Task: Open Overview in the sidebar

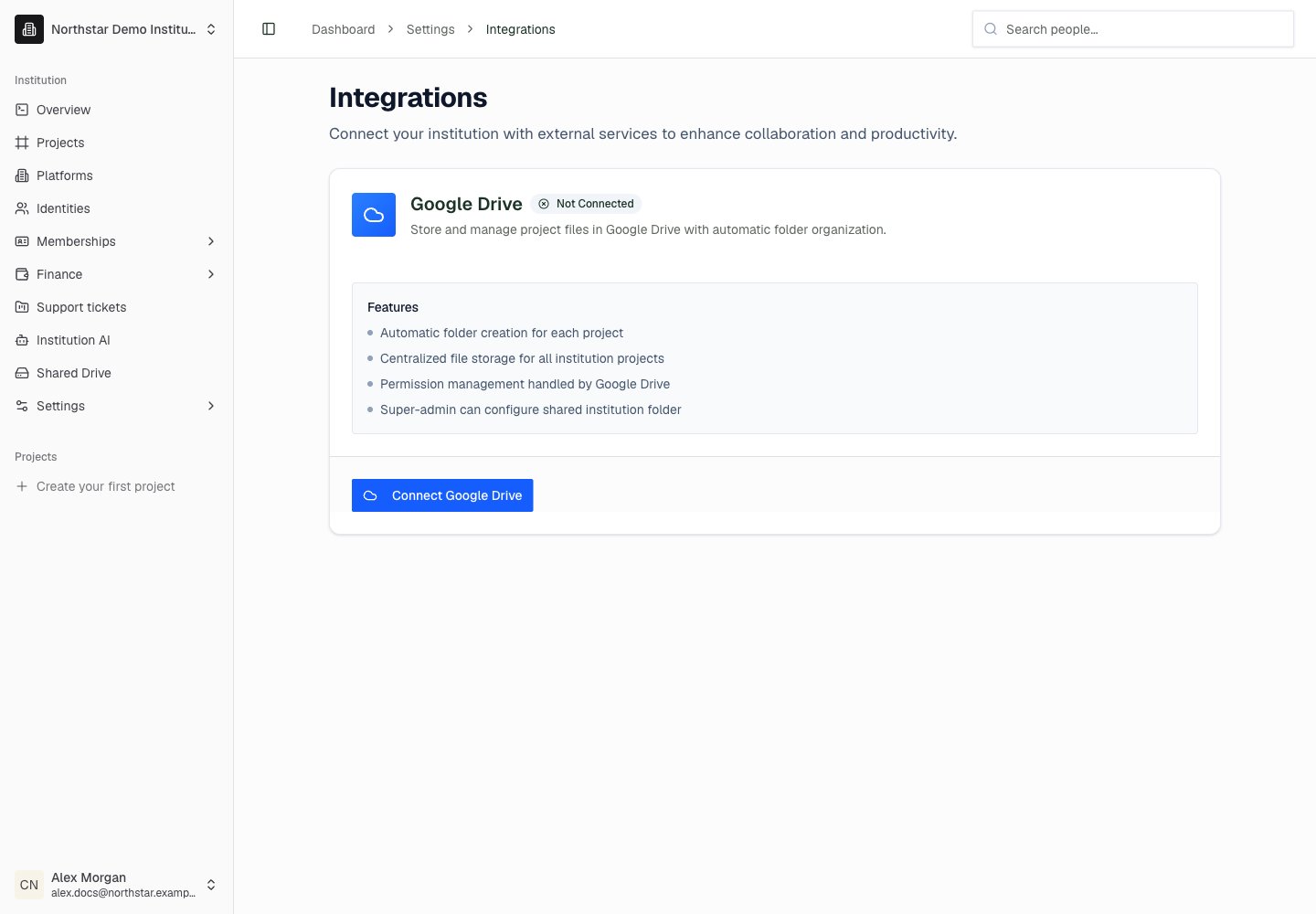Action: pyautogui.click(x=117, y=110)
